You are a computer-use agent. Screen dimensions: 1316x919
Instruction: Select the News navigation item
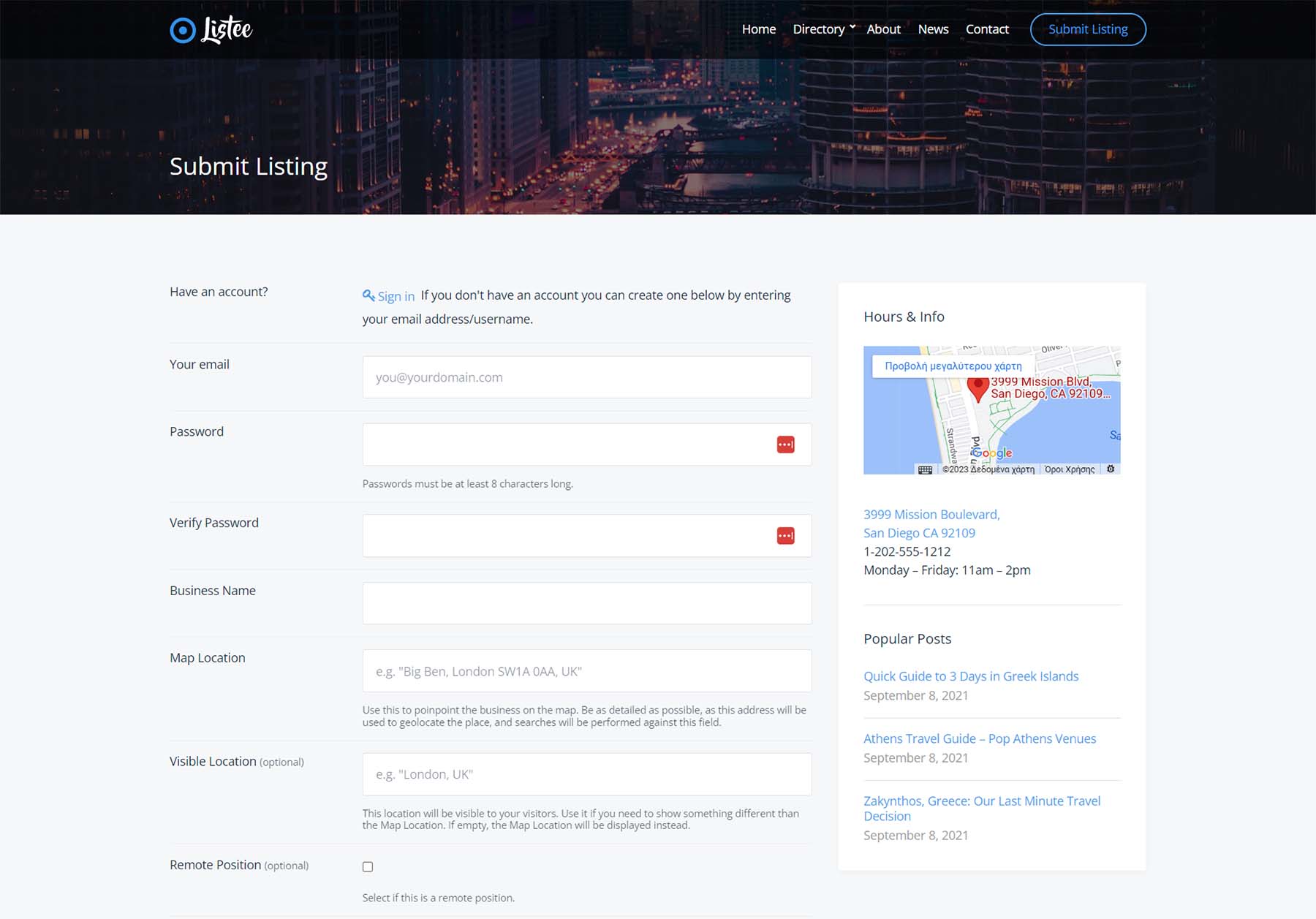933,29
